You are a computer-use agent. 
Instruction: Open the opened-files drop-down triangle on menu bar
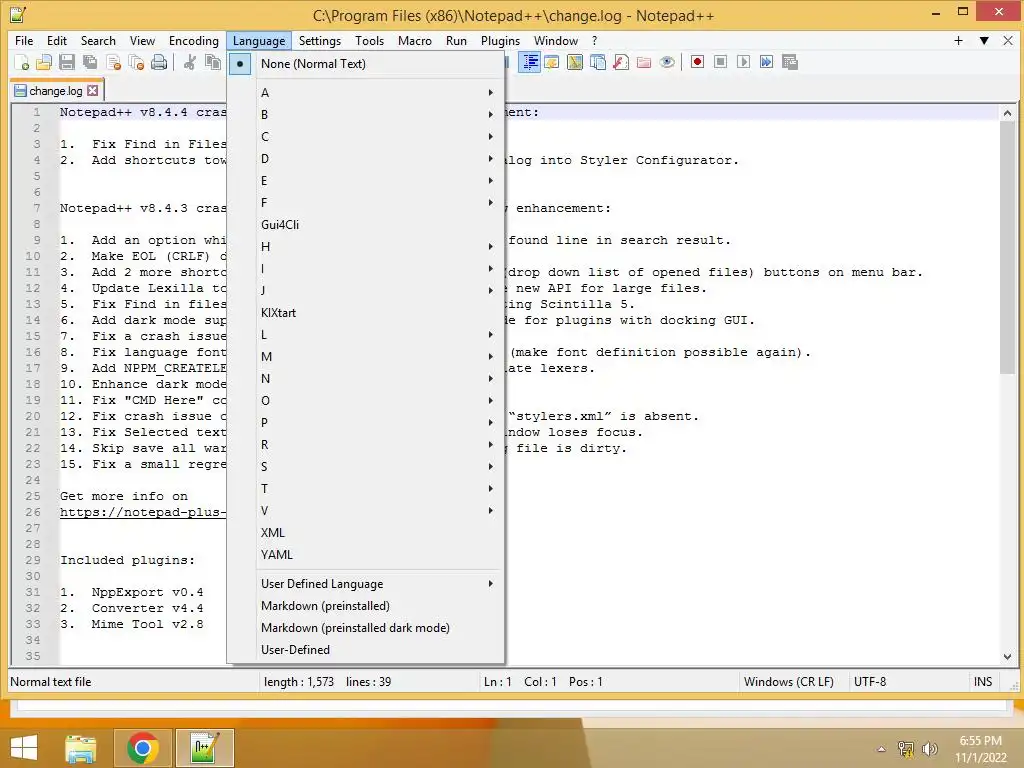[984, 40]
